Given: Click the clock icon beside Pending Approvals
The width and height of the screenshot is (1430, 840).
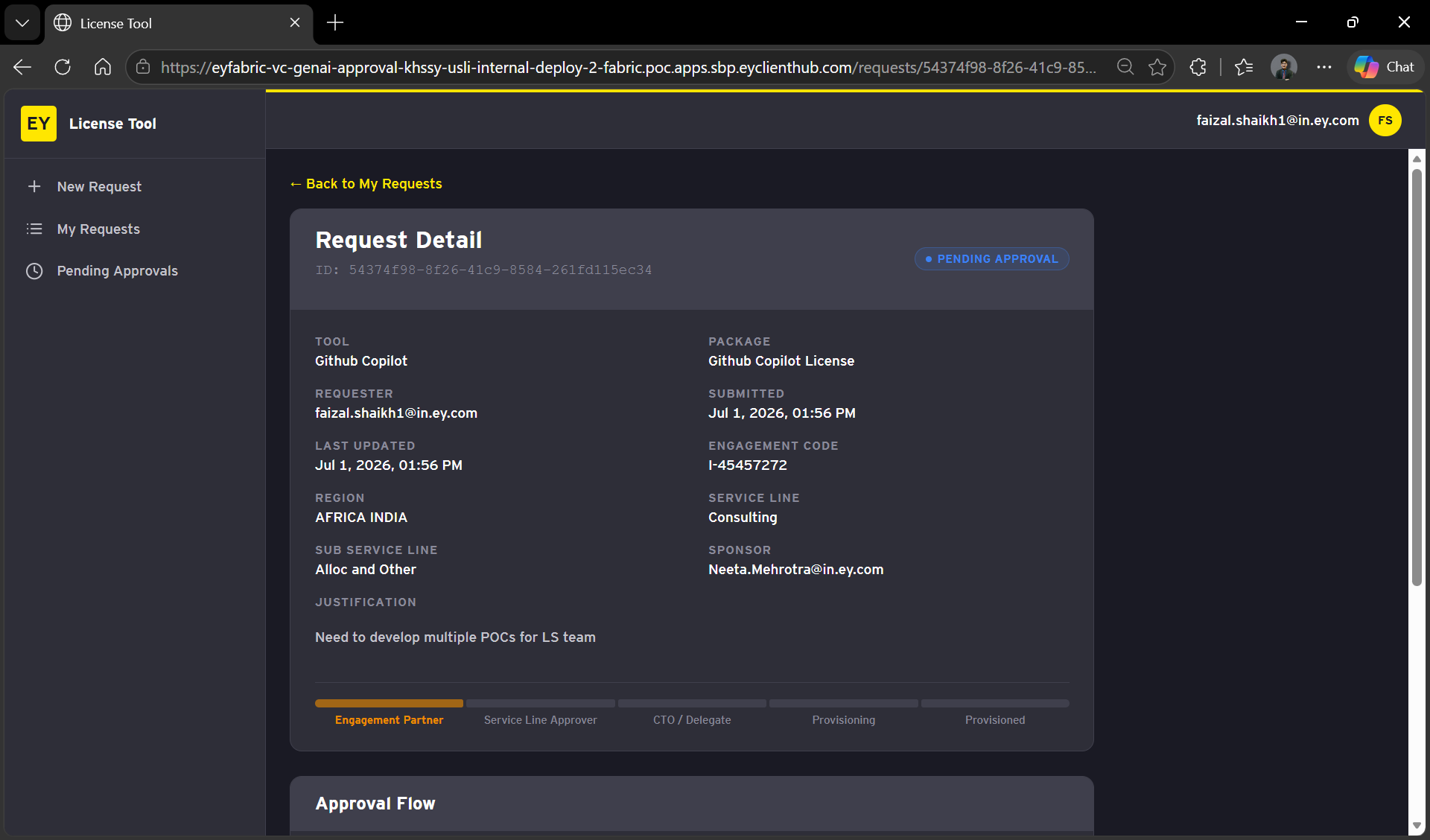Looking at the screenshot, I should (x=34, y=271).
